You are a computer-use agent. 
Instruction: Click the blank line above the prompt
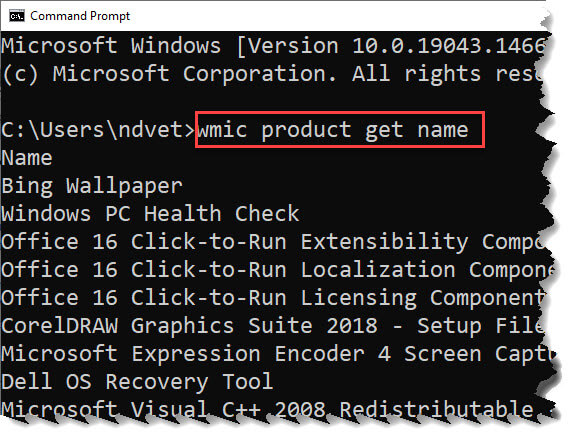point(272,102)
